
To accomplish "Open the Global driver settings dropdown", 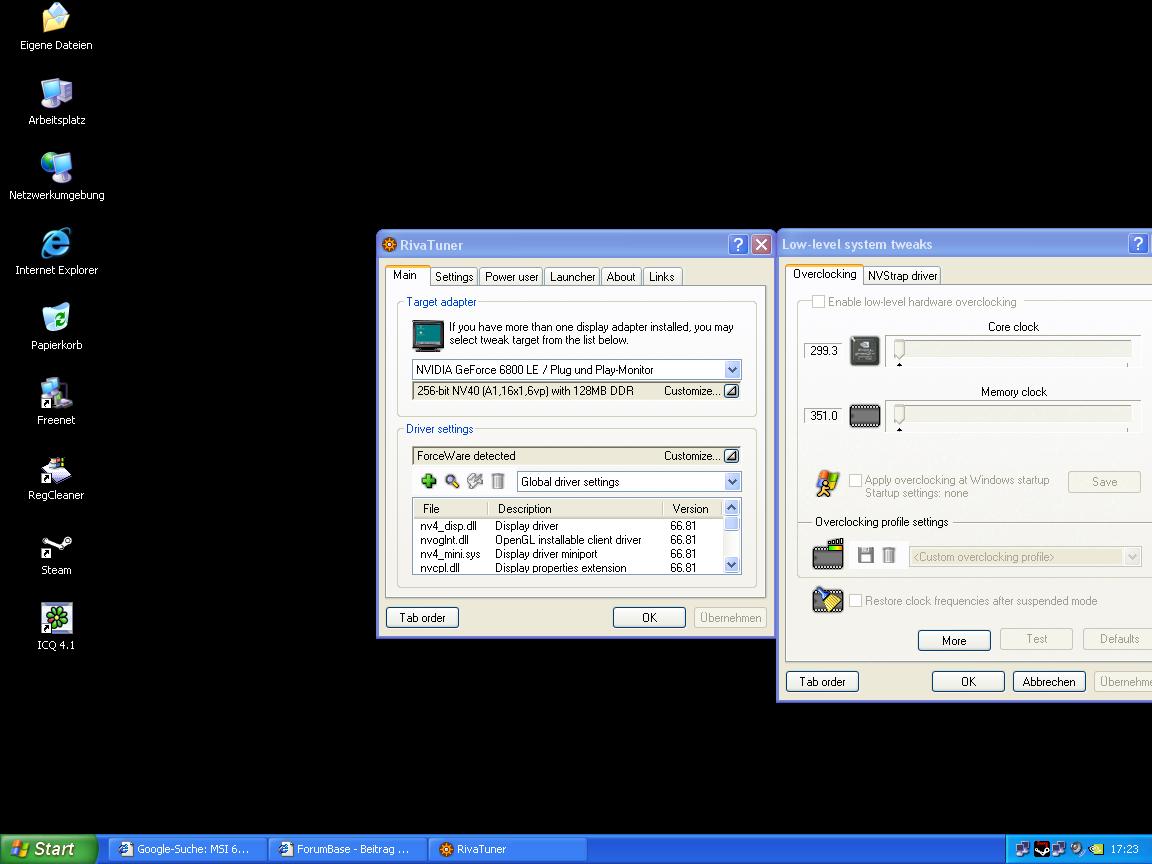I will tap(732, 481).
